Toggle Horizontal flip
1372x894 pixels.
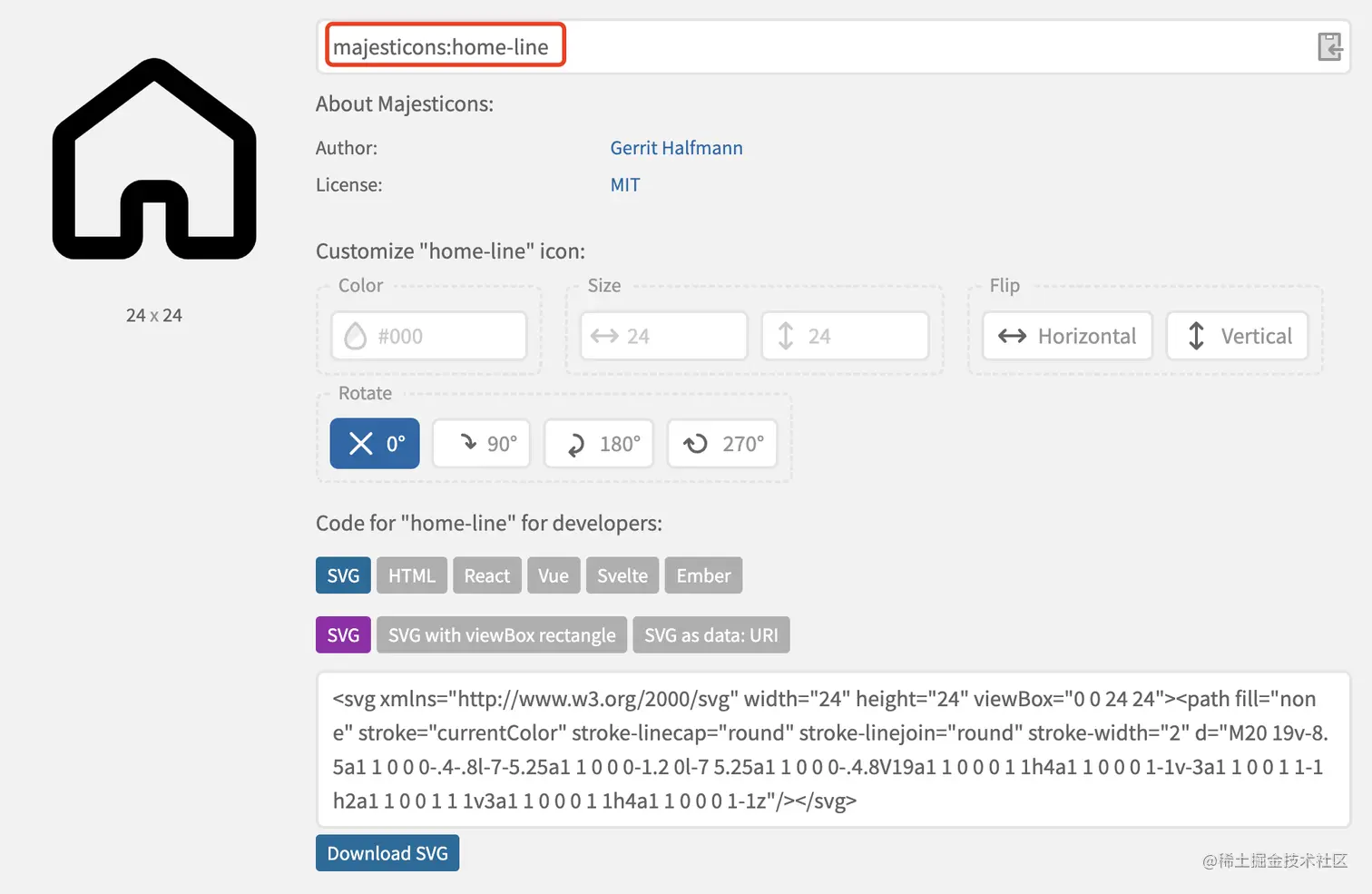[1067, 336]
